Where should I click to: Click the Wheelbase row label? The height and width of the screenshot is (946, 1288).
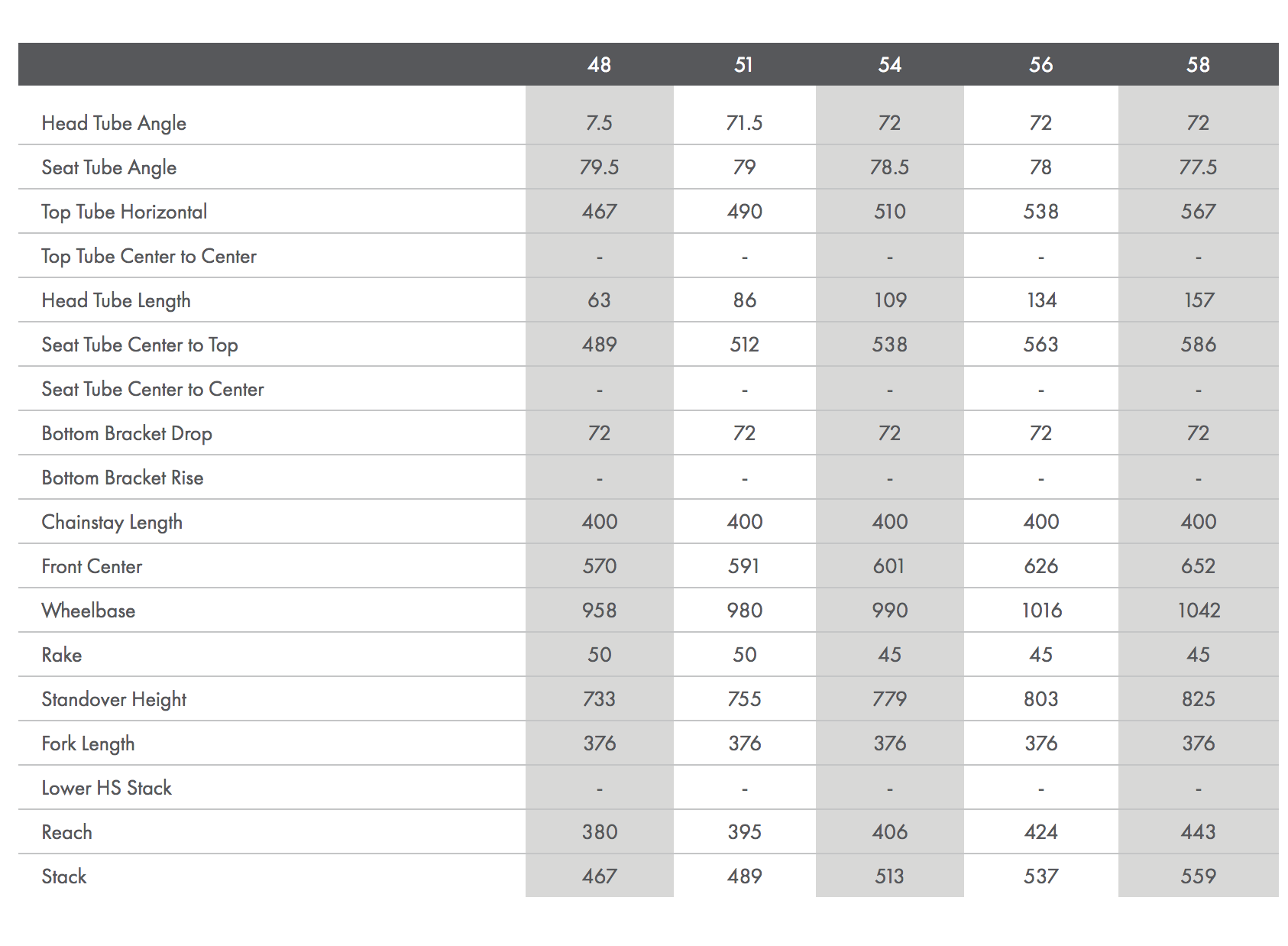(88, 611)
